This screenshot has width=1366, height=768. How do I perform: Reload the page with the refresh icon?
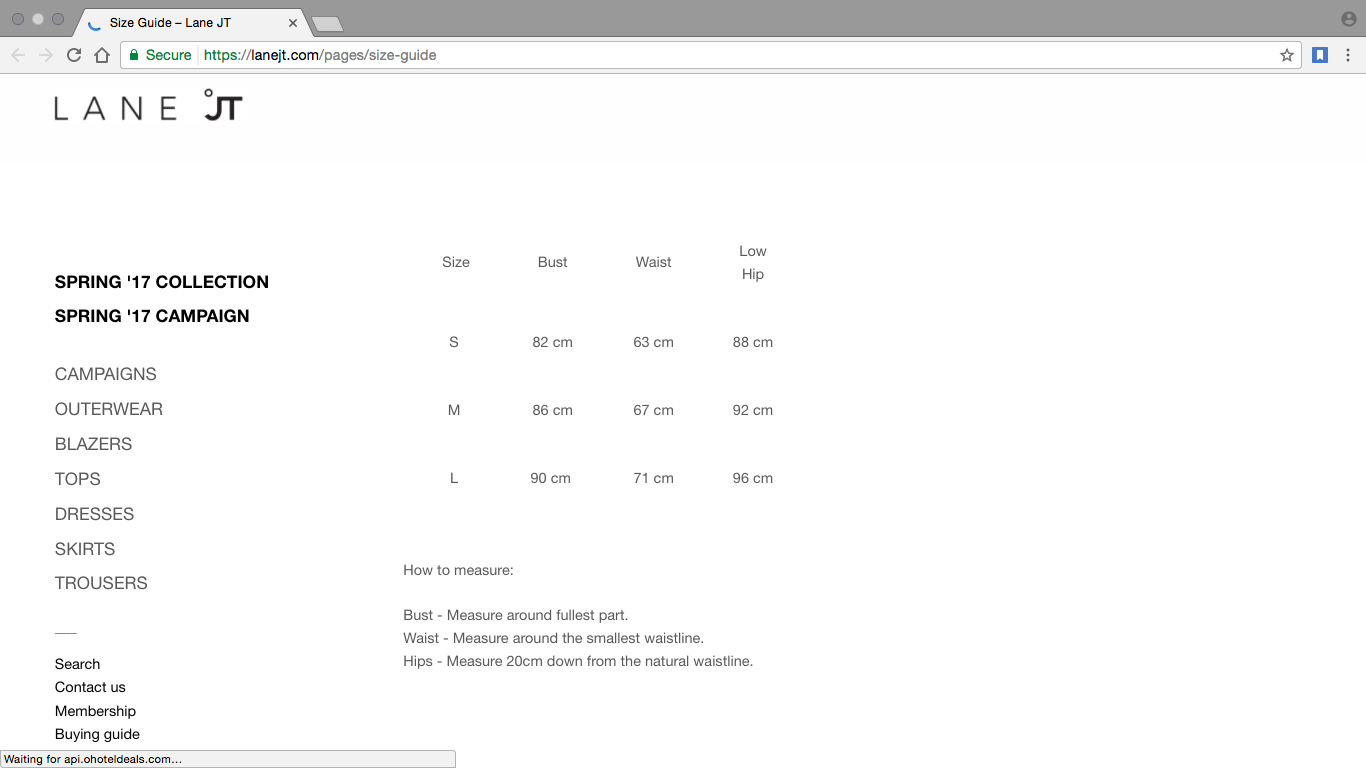74,55
